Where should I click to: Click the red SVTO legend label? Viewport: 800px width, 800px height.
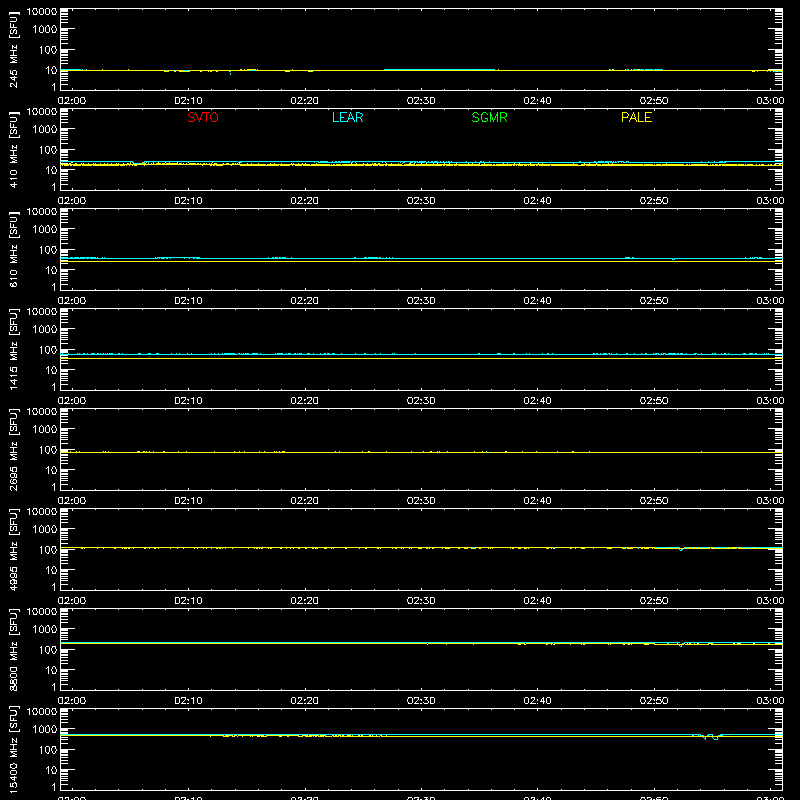203,117
